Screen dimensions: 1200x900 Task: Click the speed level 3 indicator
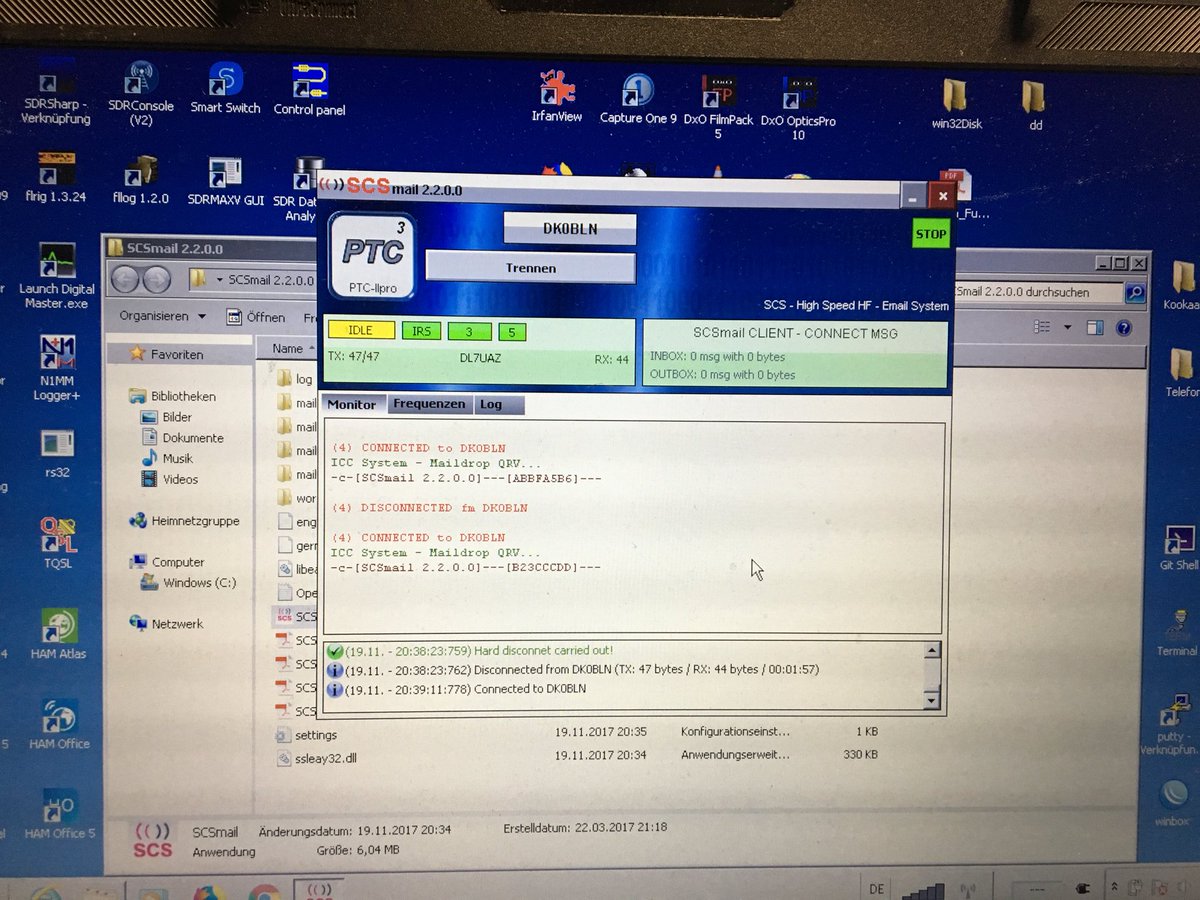click(469, 331)
